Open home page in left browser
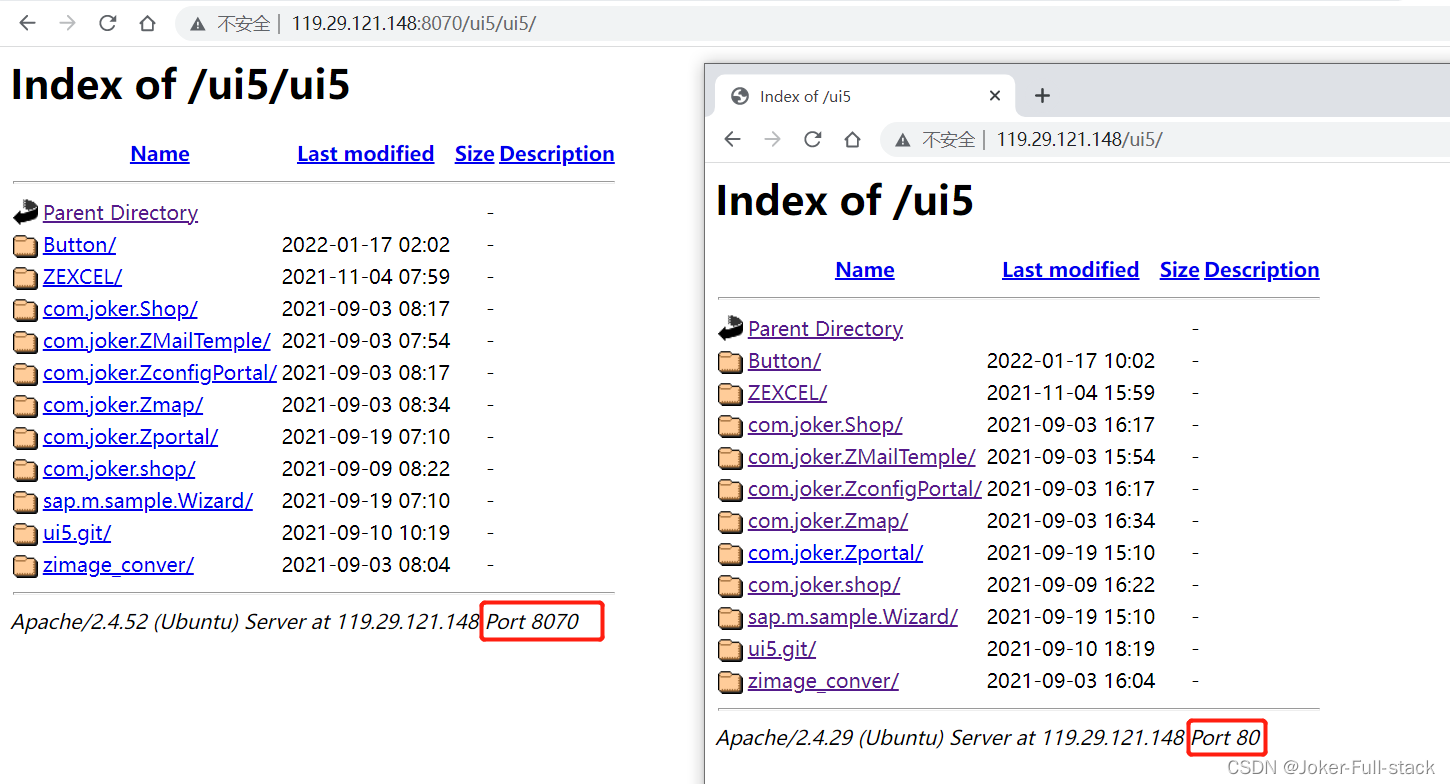Screen dimensions: 1450x784 pyautogui.click(x=147, y=23)
